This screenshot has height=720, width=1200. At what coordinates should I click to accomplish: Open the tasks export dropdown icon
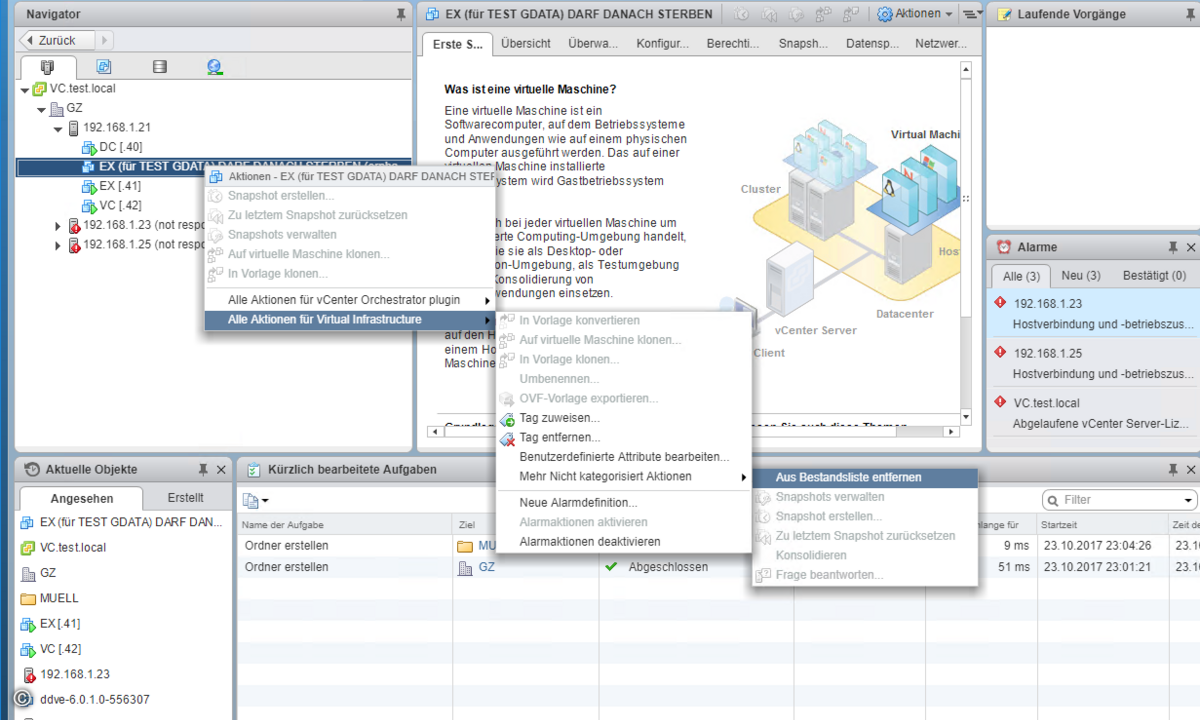click(x=256, y=500)
